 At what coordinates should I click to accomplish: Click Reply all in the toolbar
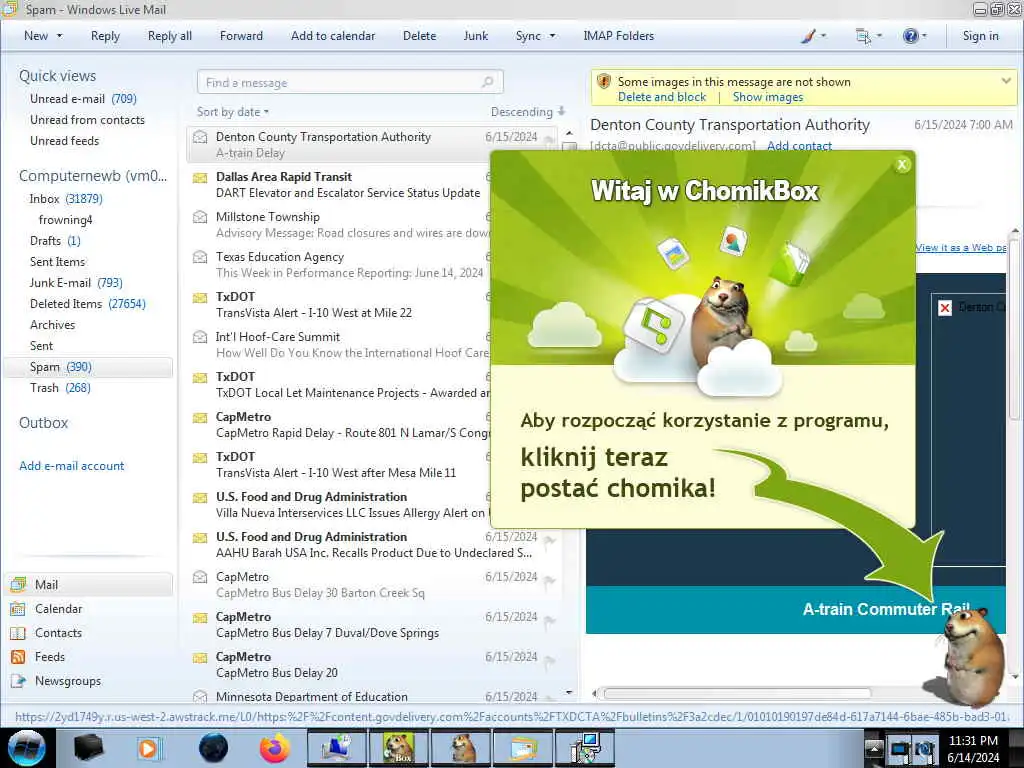pyautogui.click(x=170, y=36)
